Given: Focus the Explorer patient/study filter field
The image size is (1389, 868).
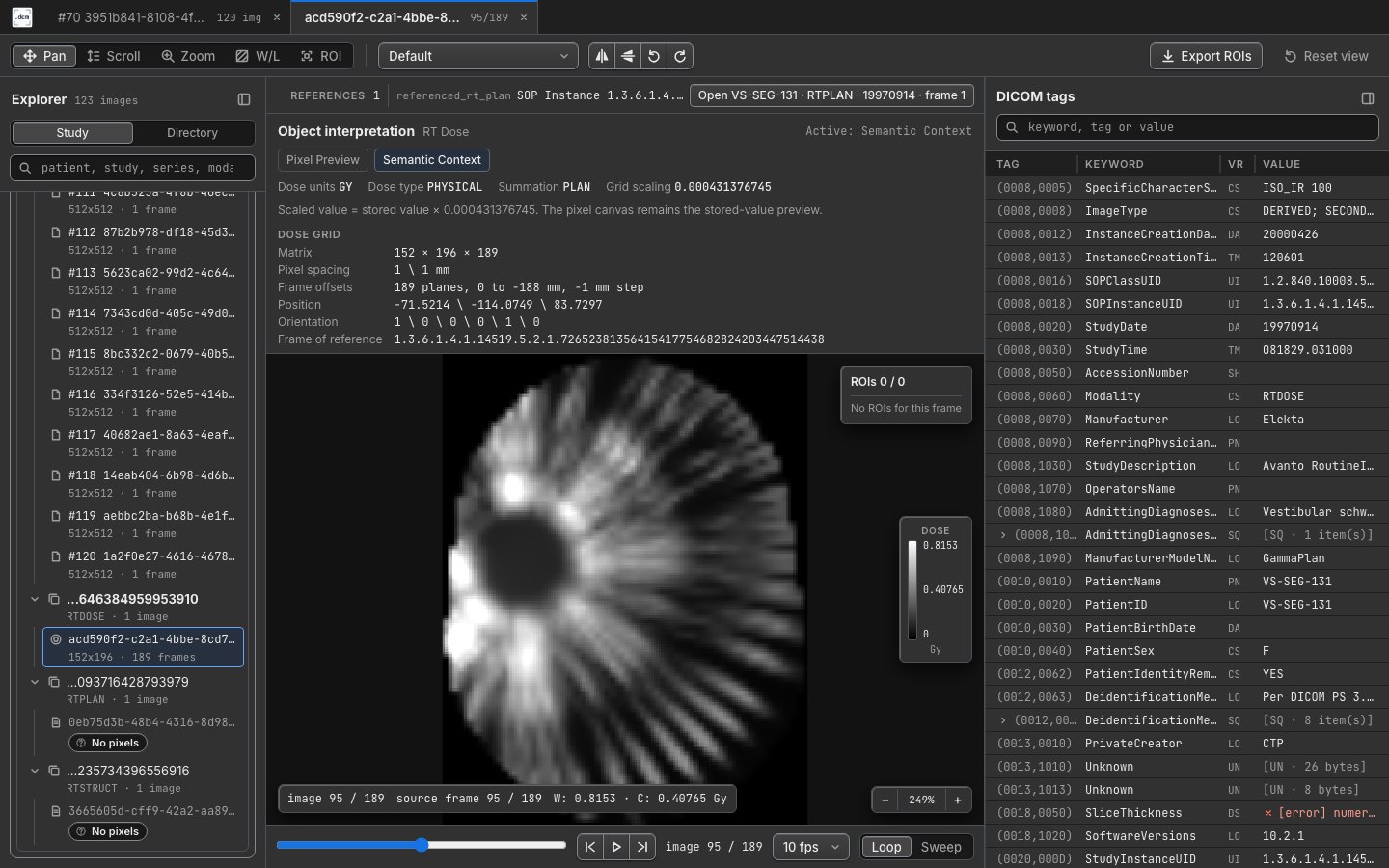Looking at the screenshot, I should pos(132,168).
